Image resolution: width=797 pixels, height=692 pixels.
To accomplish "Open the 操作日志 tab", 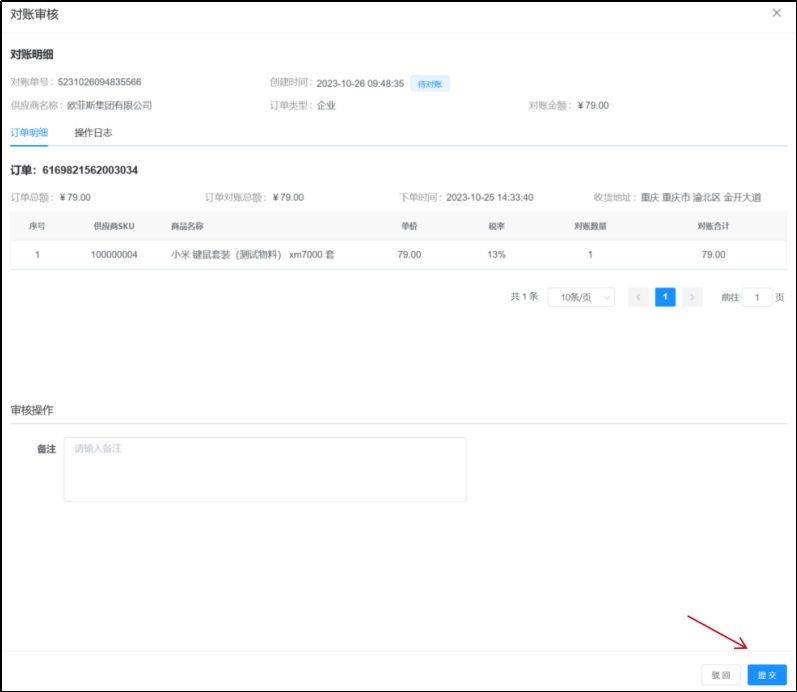I will click(93, 132).
